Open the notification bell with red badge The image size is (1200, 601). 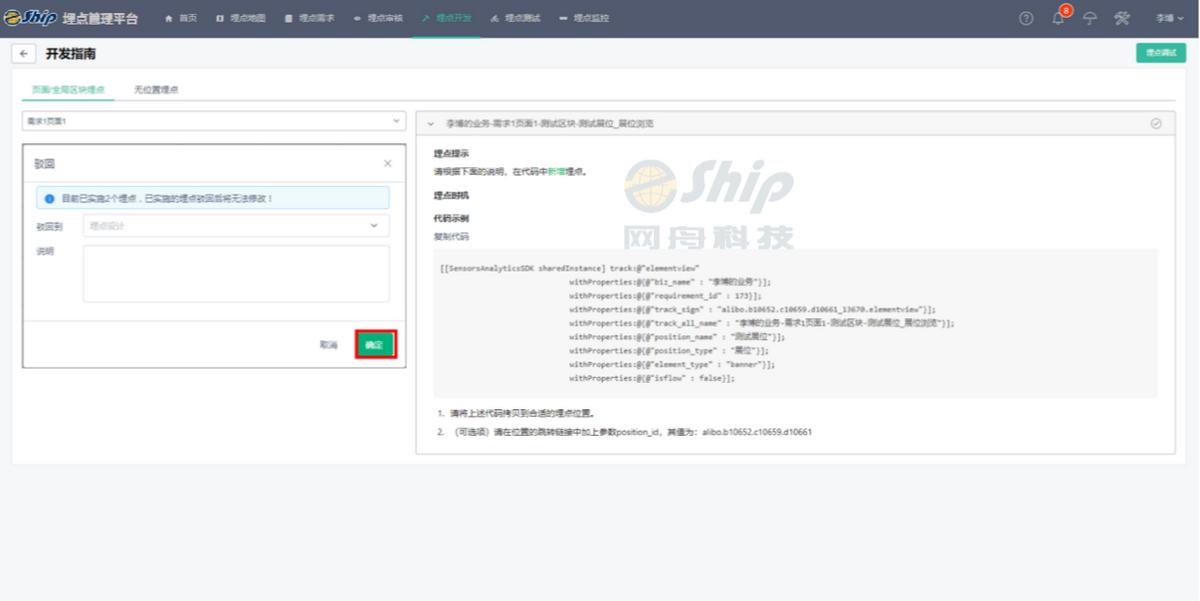tap(1059, 18)
